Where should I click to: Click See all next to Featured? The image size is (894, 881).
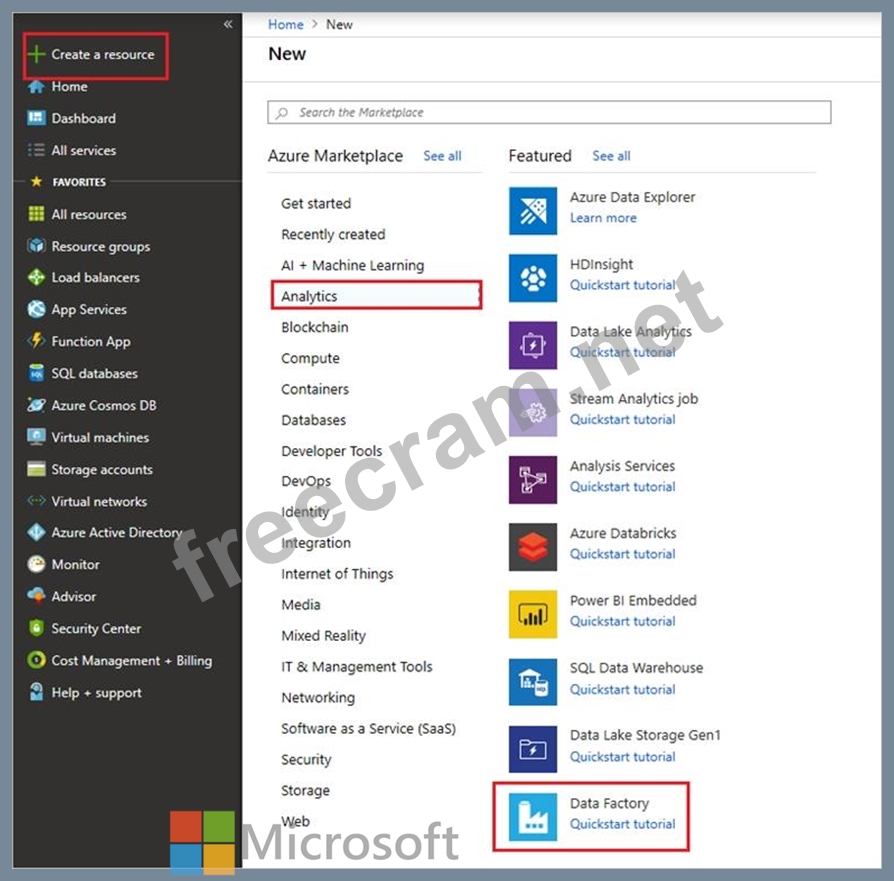[611, 156]
